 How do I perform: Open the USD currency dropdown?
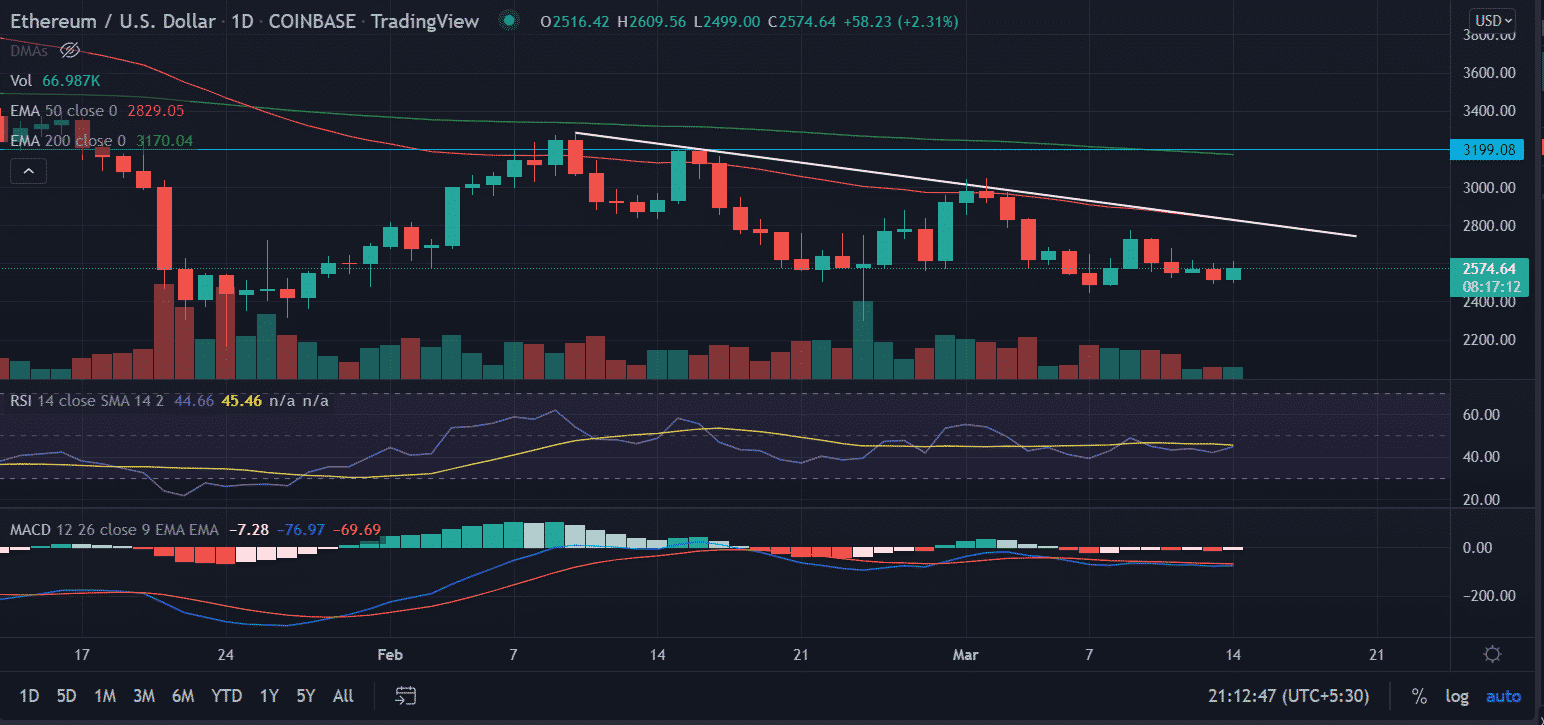(1492, 20)
